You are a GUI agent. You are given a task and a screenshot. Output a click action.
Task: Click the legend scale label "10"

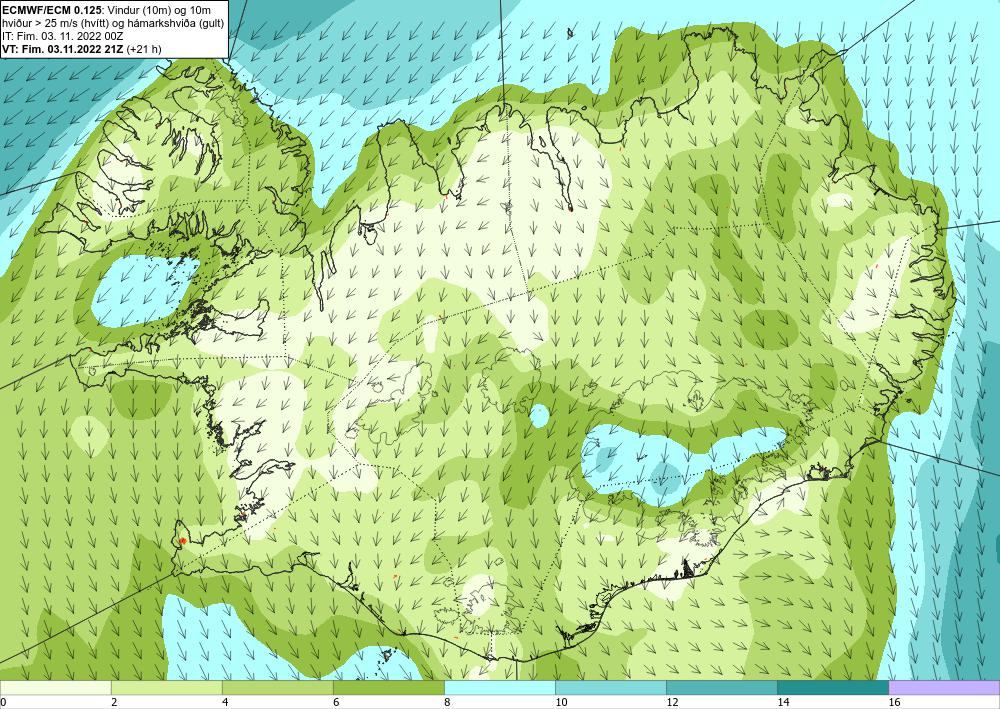click(x=561, y=702)
